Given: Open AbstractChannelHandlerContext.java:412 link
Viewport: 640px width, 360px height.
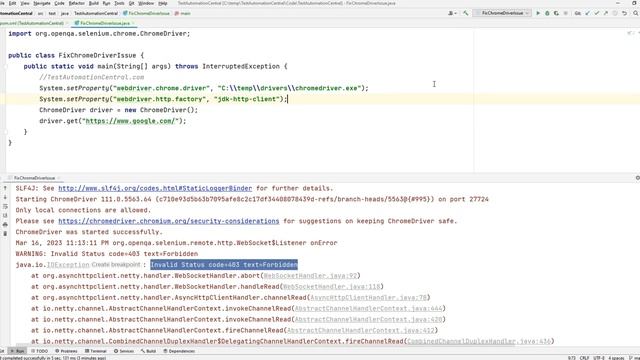Looking at the screenshot, I should coord(361,330).
